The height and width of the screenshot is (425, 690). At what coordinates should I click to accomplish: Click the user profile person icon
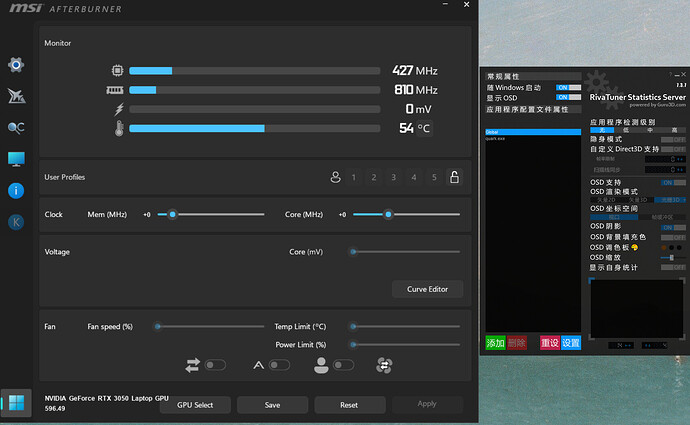[335, 177]
